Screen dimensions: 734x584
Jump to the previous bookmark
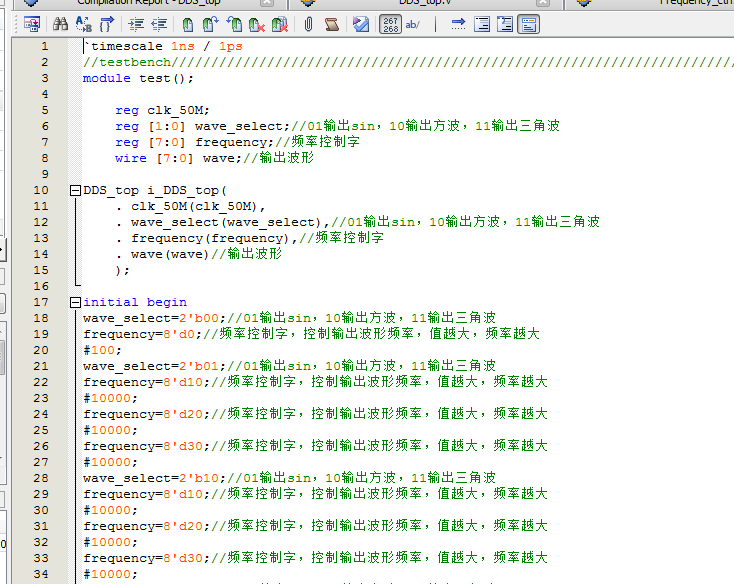click(x=234, y=24)
